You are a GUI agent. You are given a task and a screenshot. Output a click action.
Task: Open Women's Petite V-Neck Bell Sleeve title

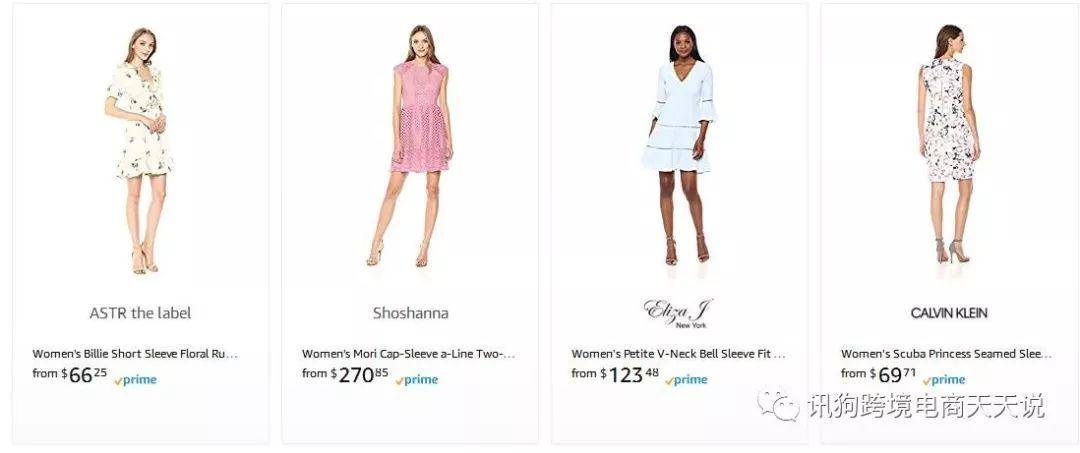[678, 354]
